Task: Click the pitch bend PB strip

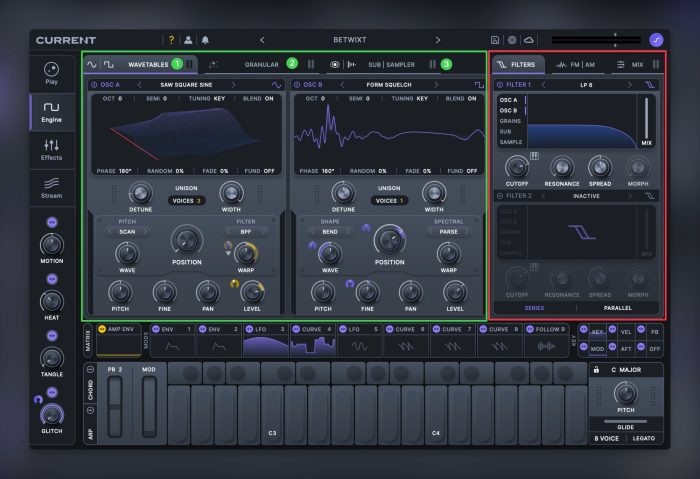Action: pos(115,406)
